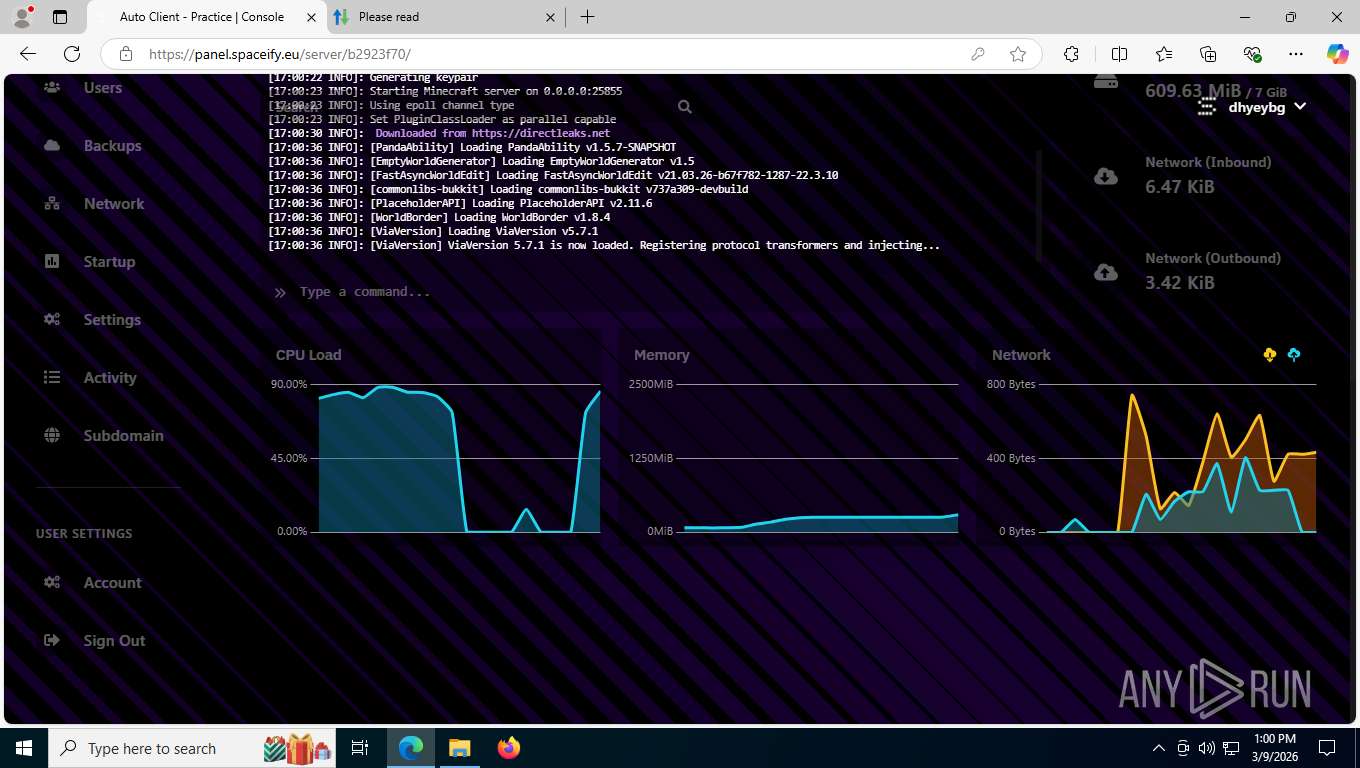Viewport: 1360px width, 768px height.
Task: Open browser Collections
Action: coord(1208,54)
